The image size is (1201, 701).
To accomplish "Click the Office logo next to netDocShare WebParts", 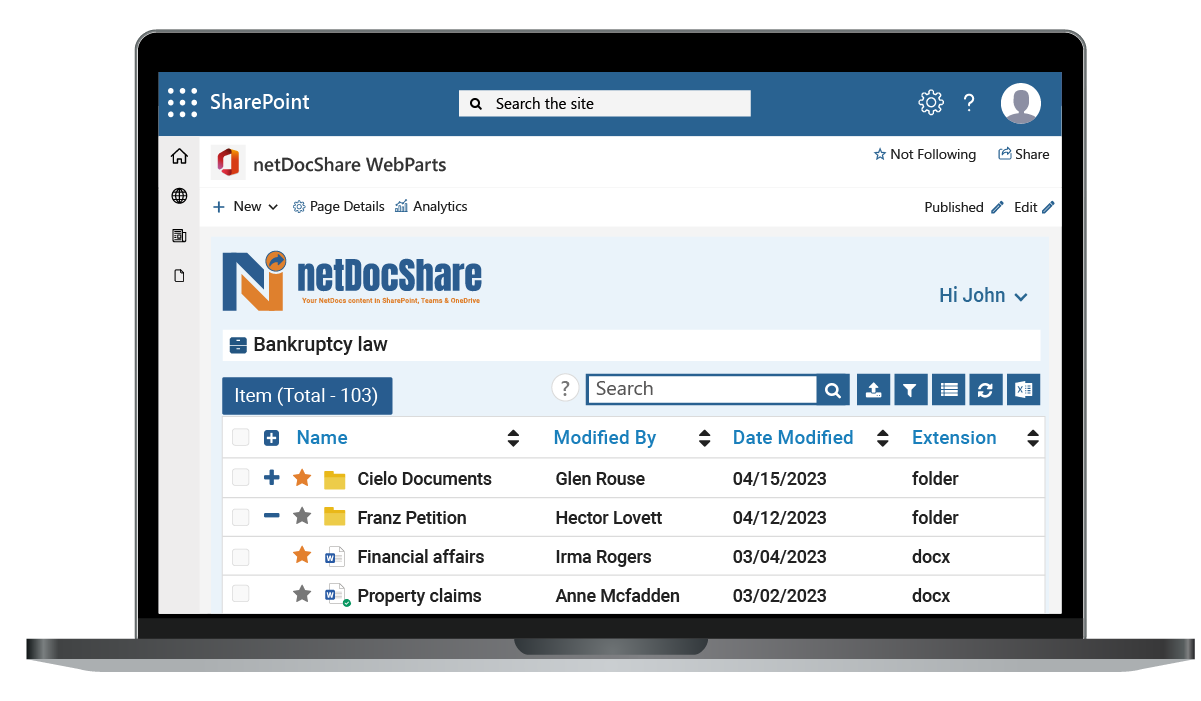I will [x=228, y=163].
